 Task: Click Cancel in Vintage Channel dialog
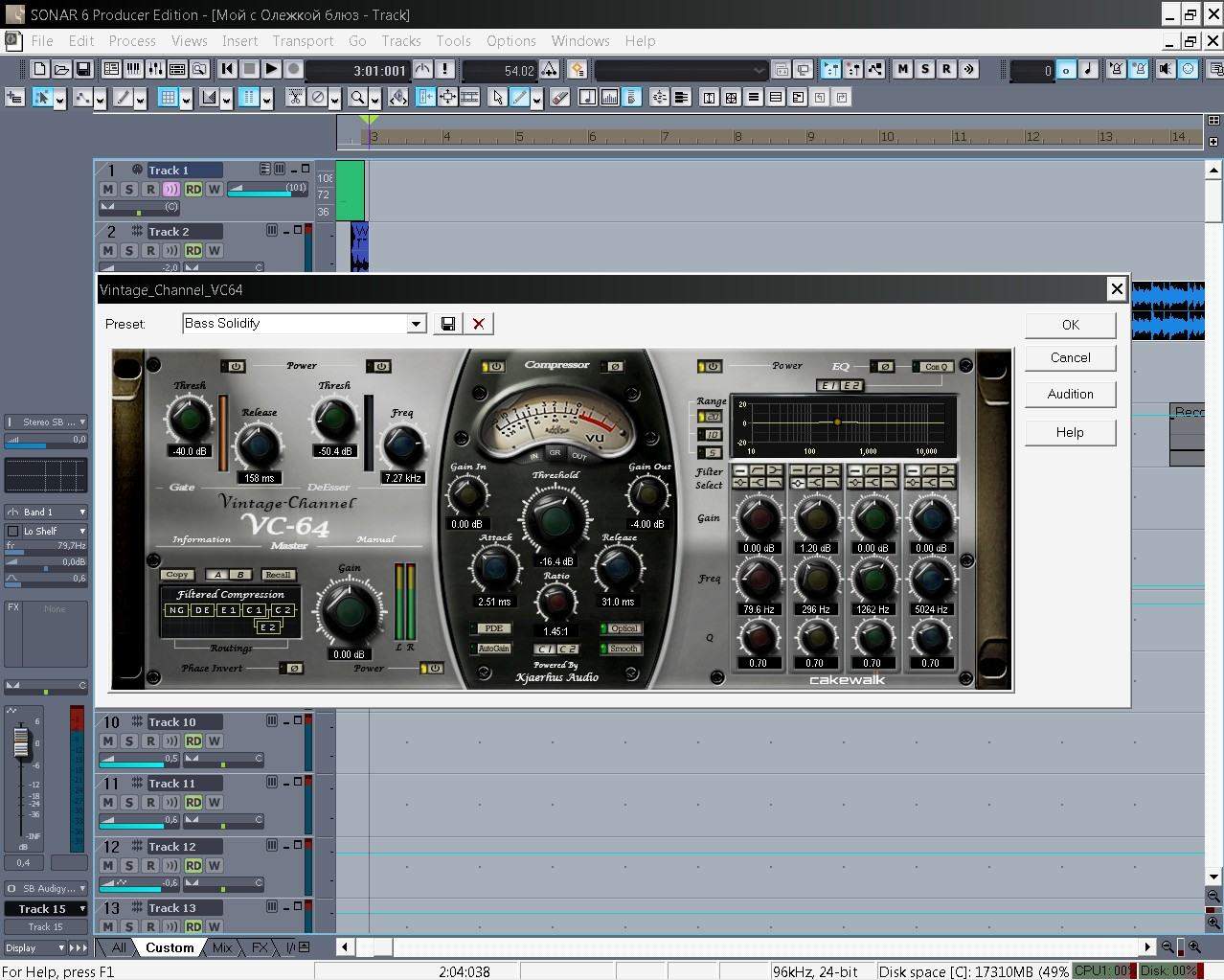tap(1070, 357)
